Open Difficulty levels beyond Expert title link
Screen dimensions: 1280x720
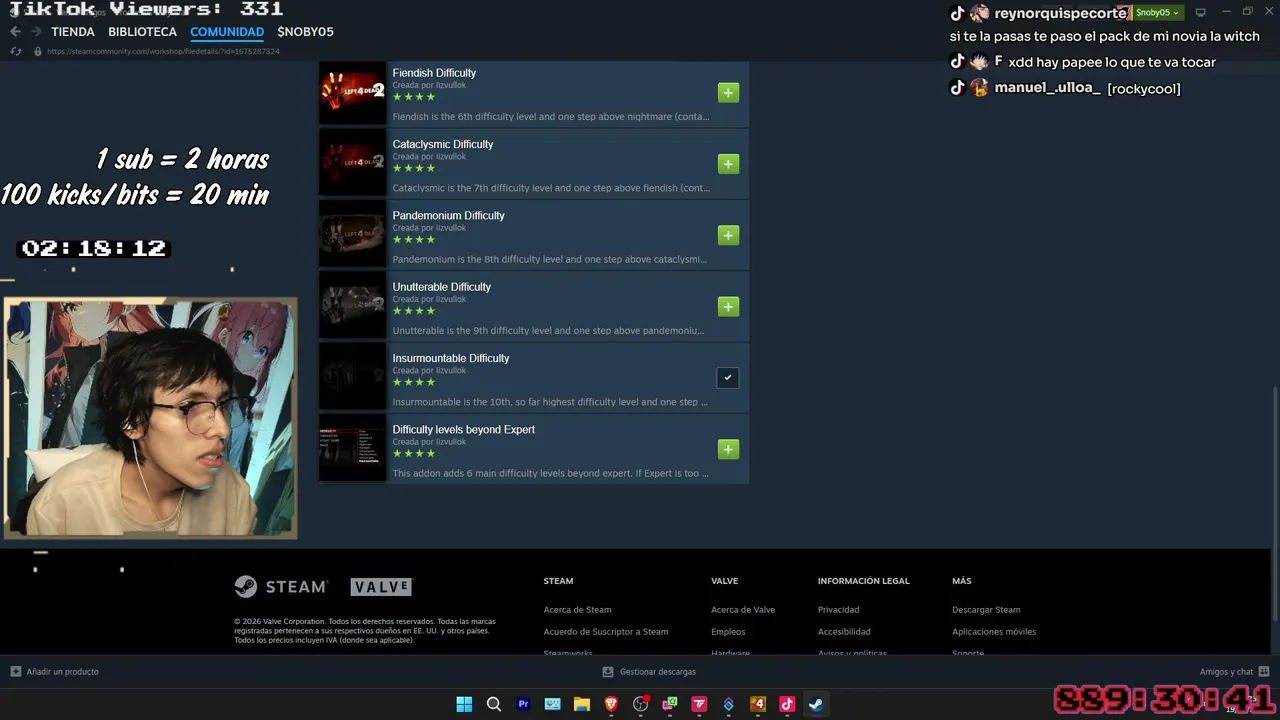[x=463, y=429]
